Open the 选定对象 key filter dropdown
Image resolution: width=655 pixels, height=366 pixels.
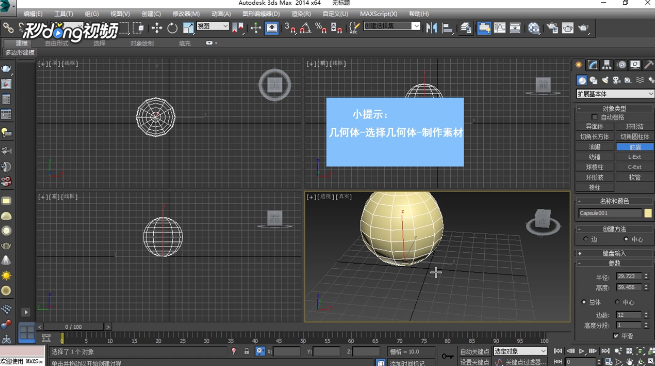coord(520,351)
